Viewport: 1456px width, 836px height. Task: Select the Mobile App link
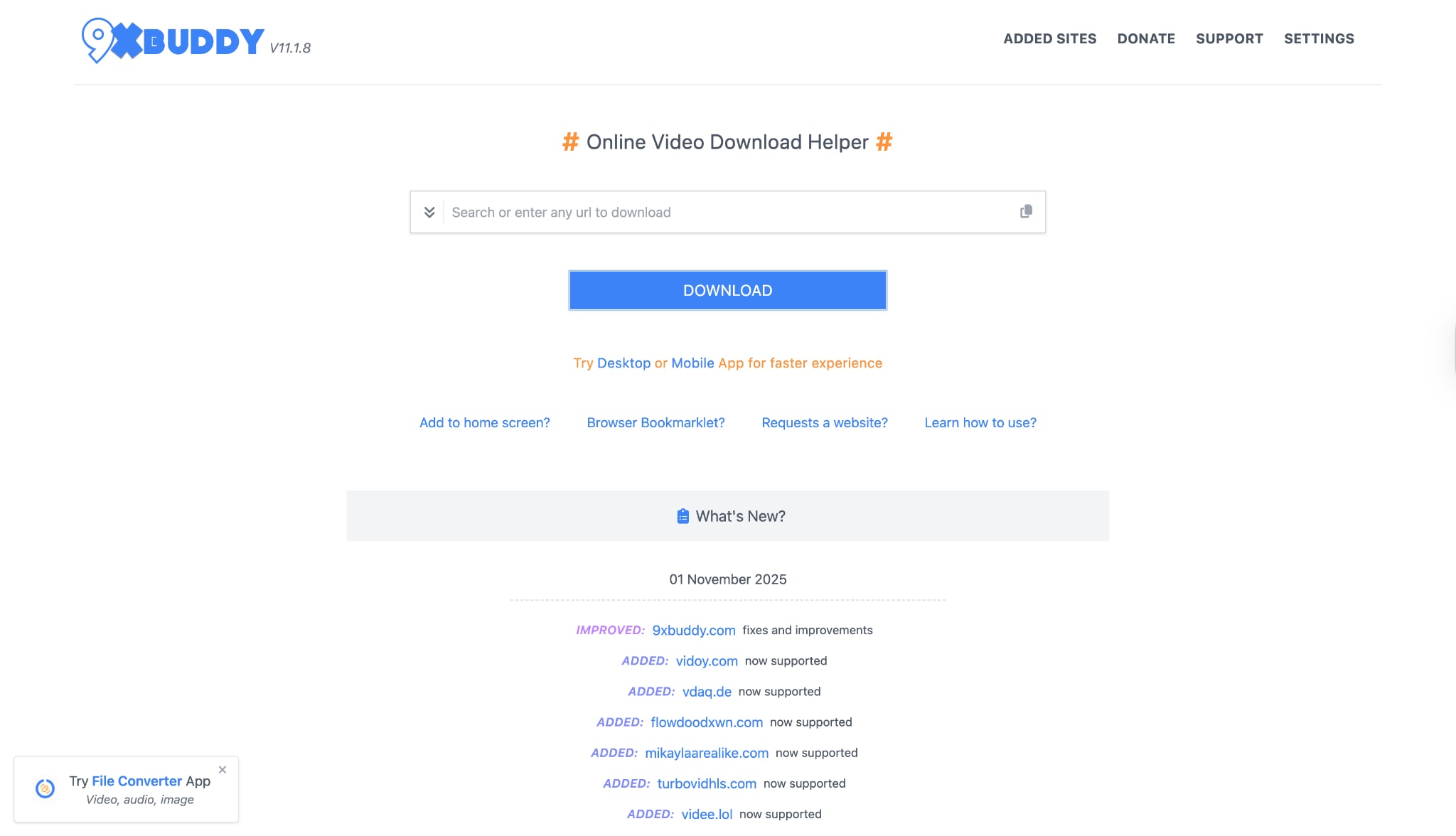pyautogui.click(x=693, y=363)
